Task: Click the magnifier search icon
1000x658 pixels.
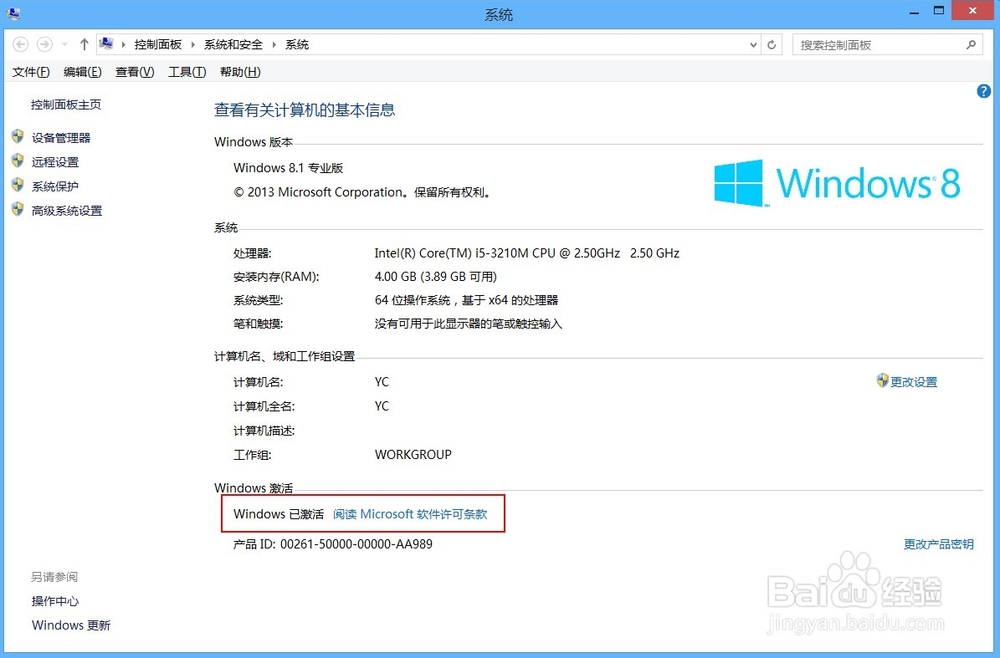Action: click(971, 45)
